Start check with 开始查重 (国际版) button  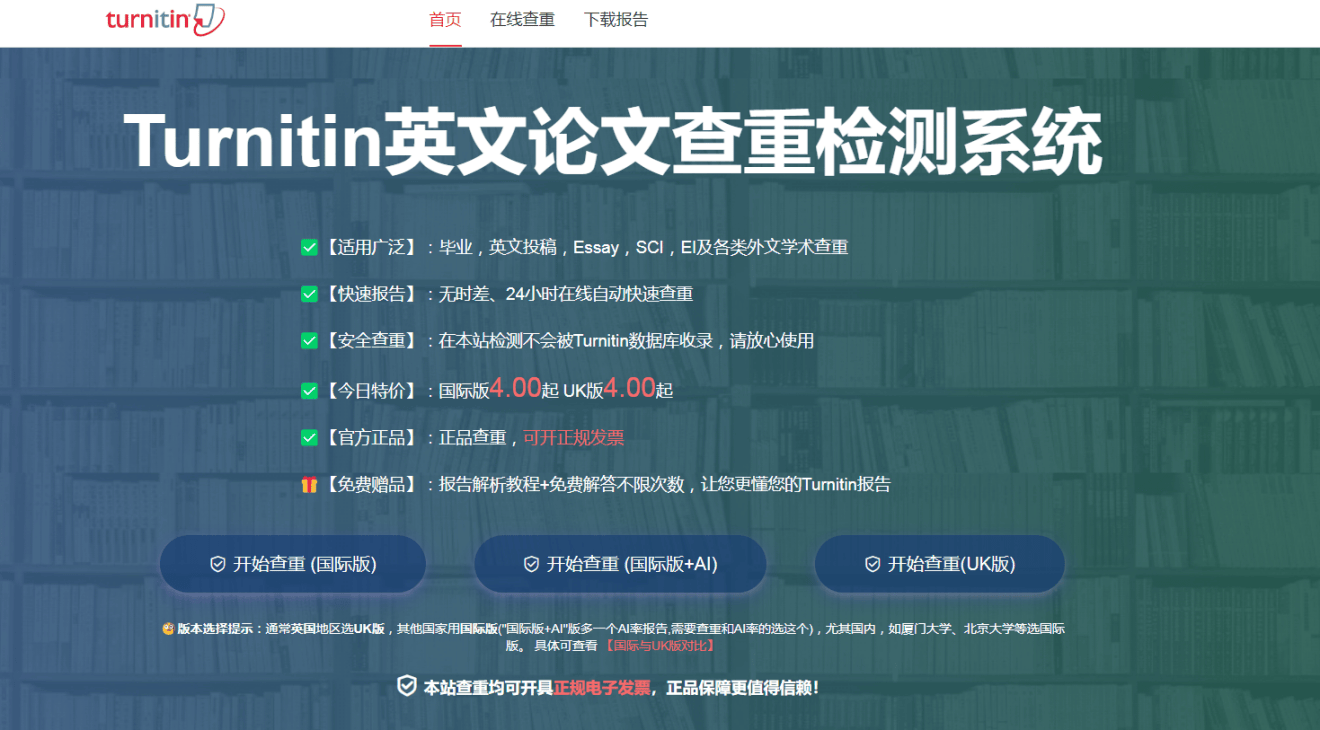coord(293,564)
